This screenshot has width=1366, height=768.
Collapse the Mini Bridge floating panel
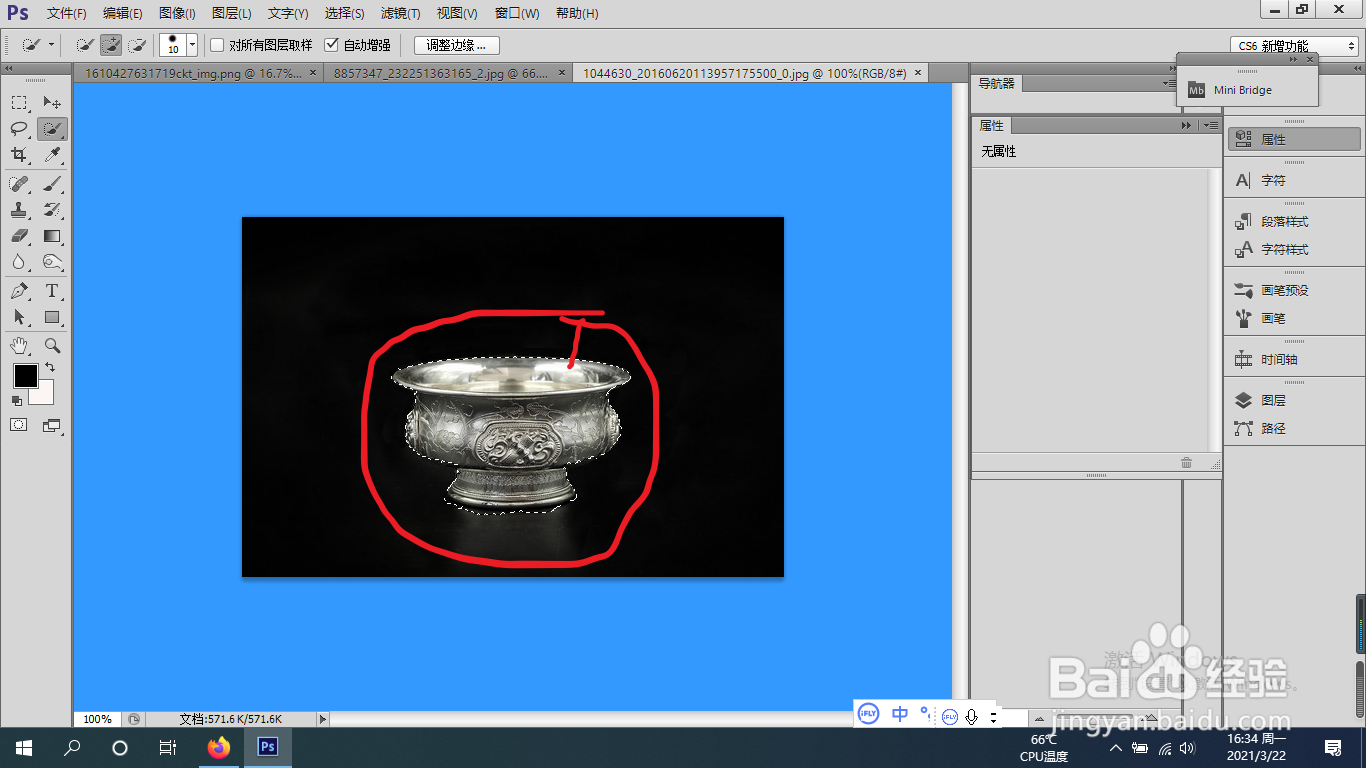(1293, 60)
